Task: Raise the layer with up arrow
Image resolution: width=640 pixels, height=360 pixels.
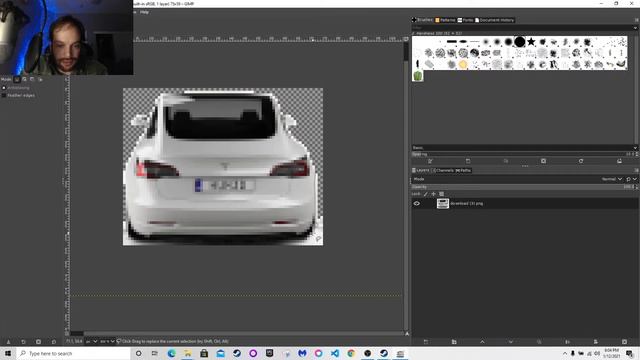Action: point(482,342)
